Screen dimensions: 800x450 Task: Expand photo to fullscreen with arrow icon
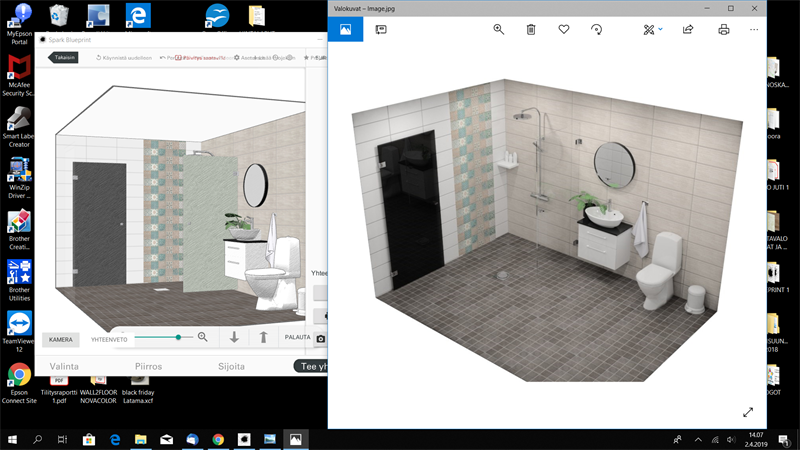pos(748,412)
